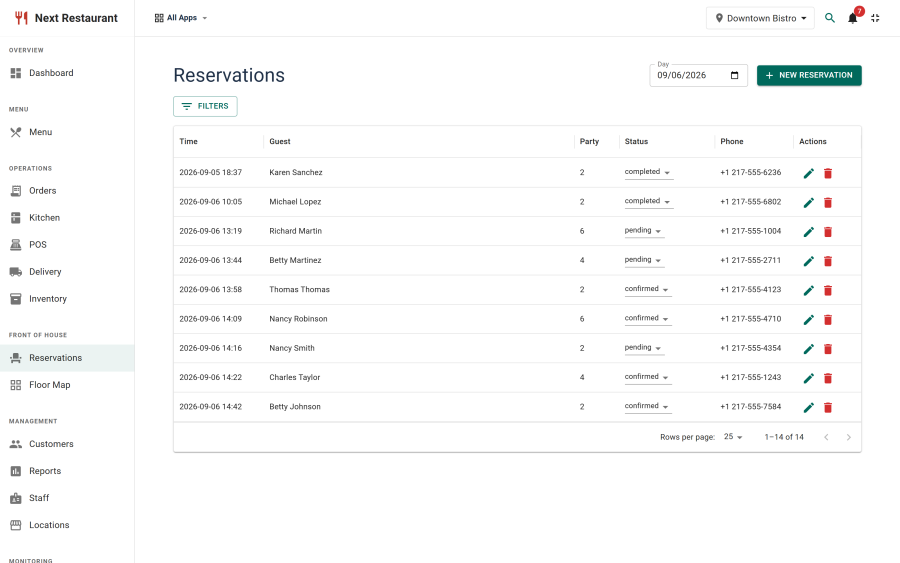Sort by the Status column header
The image size is (900, 563).
tap(636, 141)
